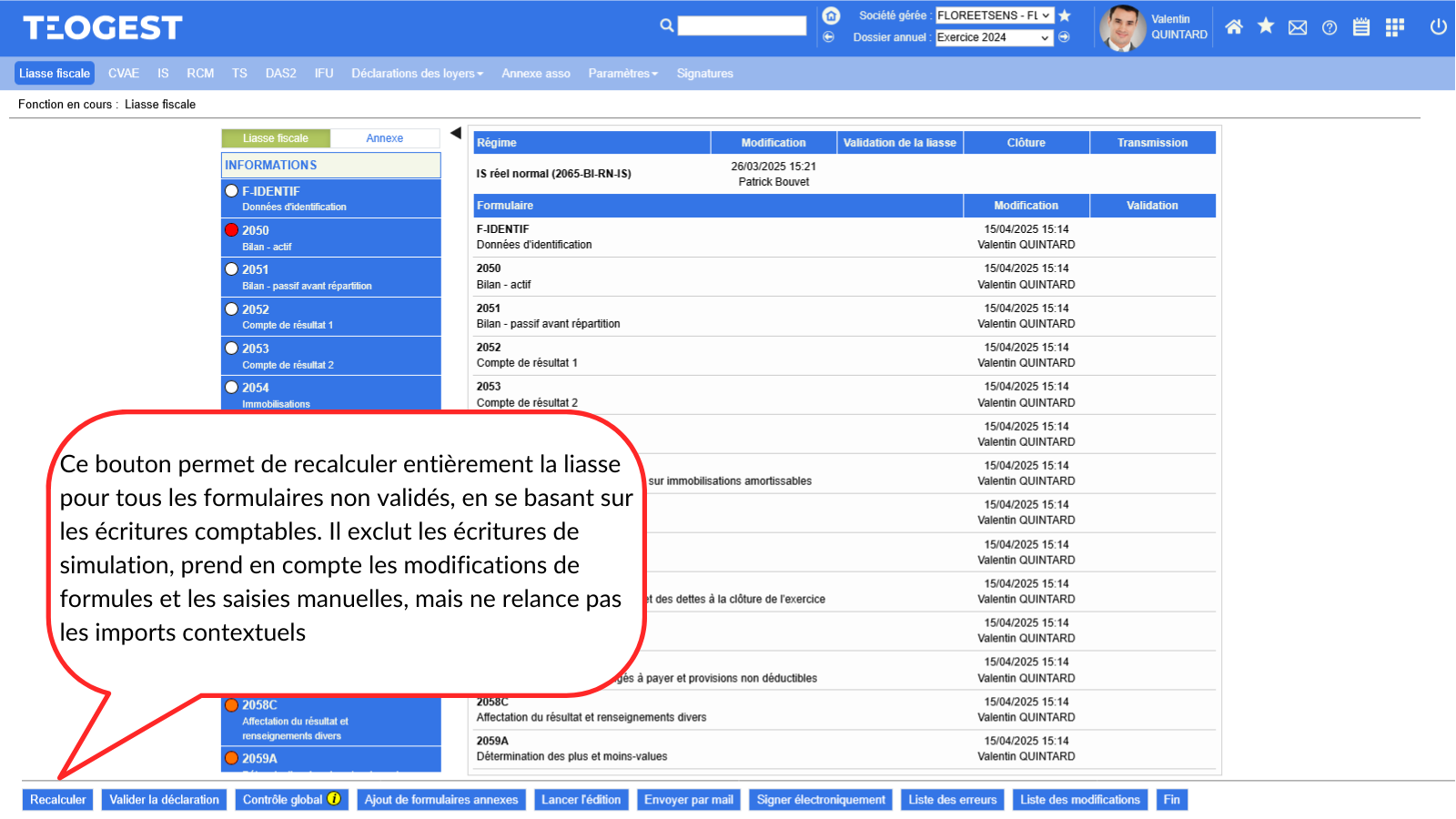The width and height of the screenshot is (1456, 819).
Task: Click the power logout icon
Action: click(x=1438, y=27)
